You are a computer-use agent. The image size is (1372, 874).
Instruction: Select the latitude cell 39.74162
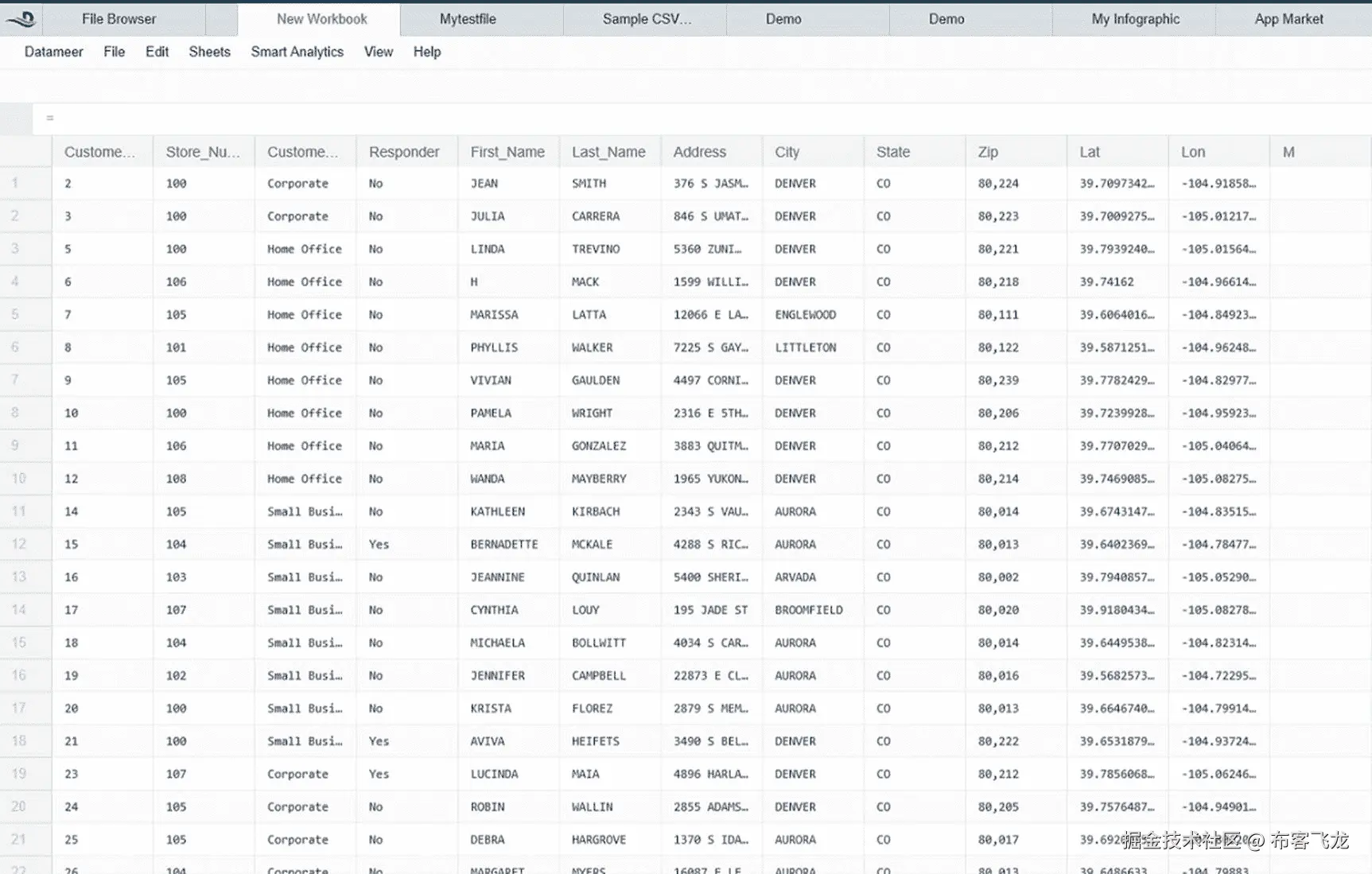1117,282
